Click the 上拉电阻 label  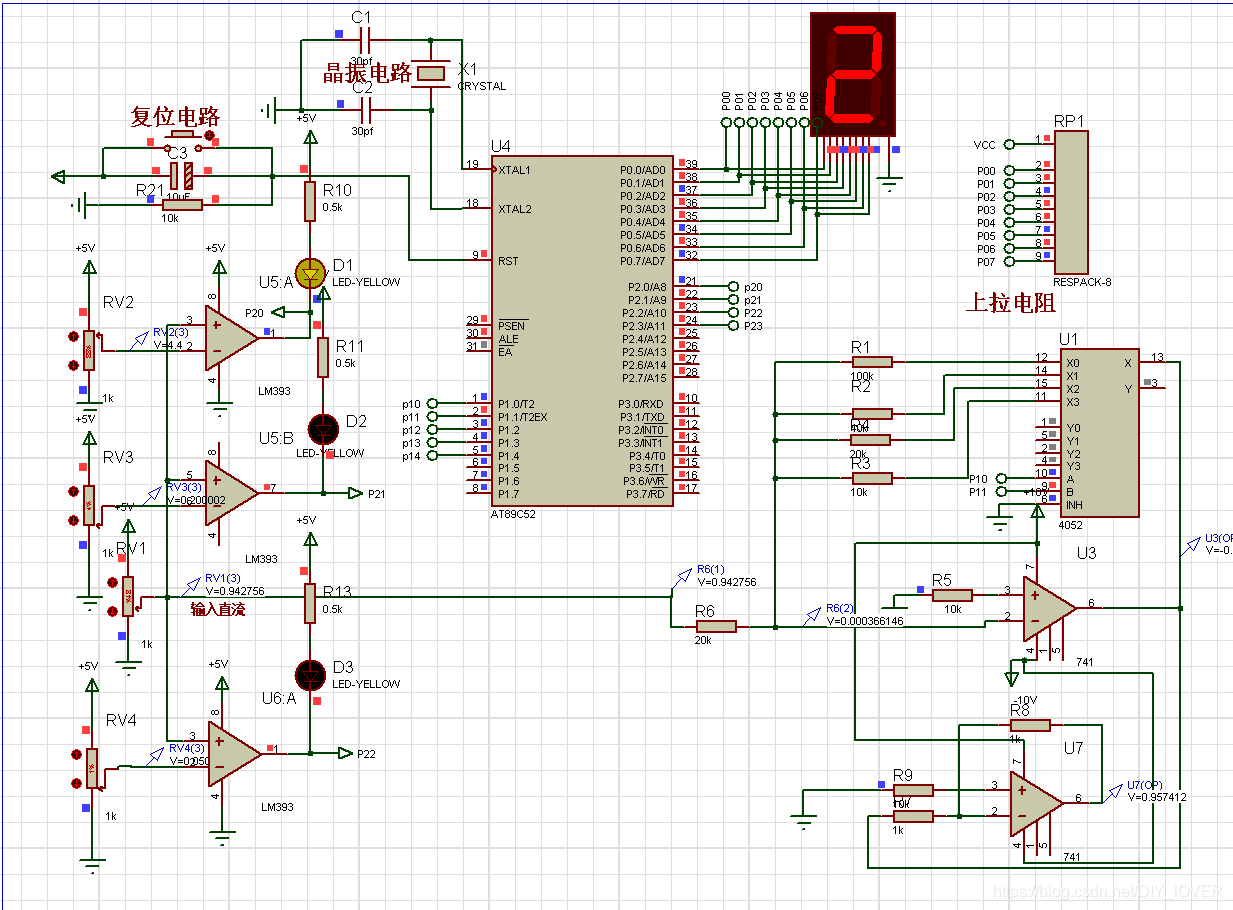1011,303
